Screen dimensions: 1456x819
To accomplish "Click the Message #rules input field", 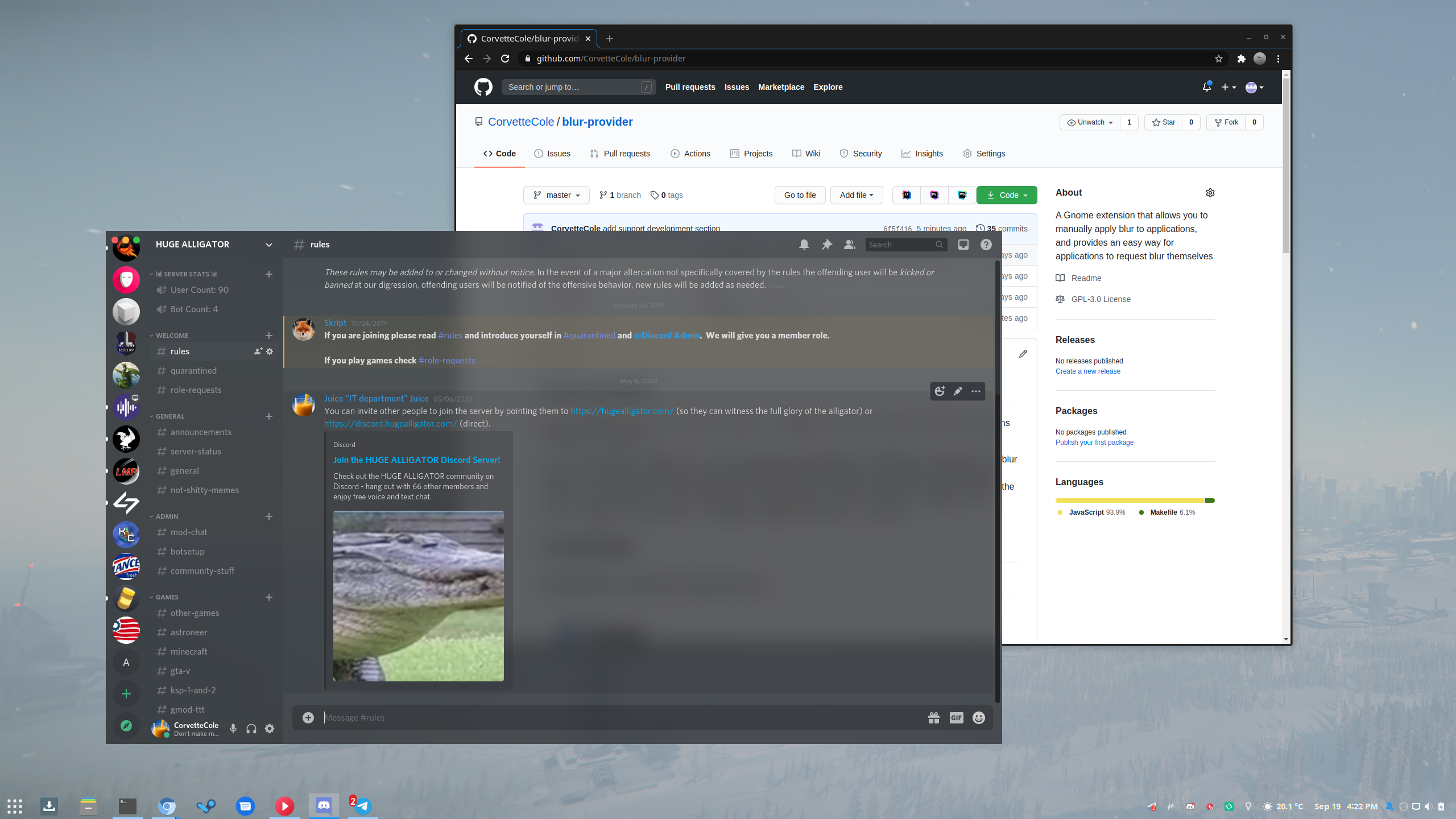I will pyautogui.click(x=620, y=718).
